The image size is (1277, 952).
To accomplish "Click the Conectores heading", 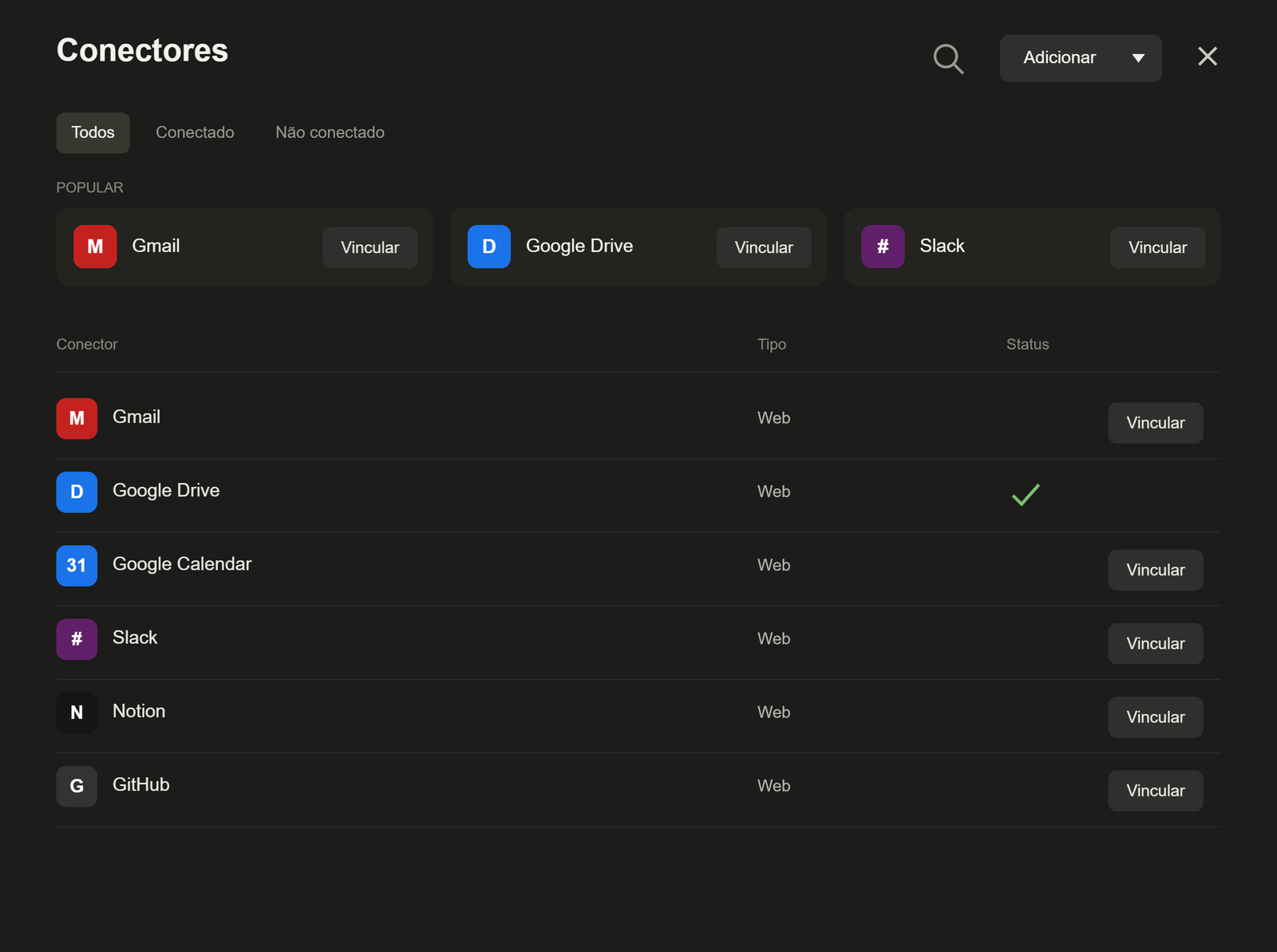I will (142, 50).
